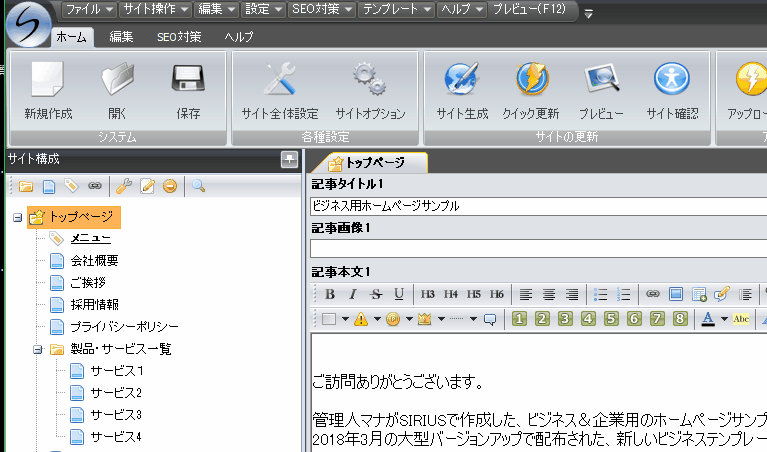767x452 pixels.
Task: Apply font color with the A swatch
Action: [x=707, y=319]
